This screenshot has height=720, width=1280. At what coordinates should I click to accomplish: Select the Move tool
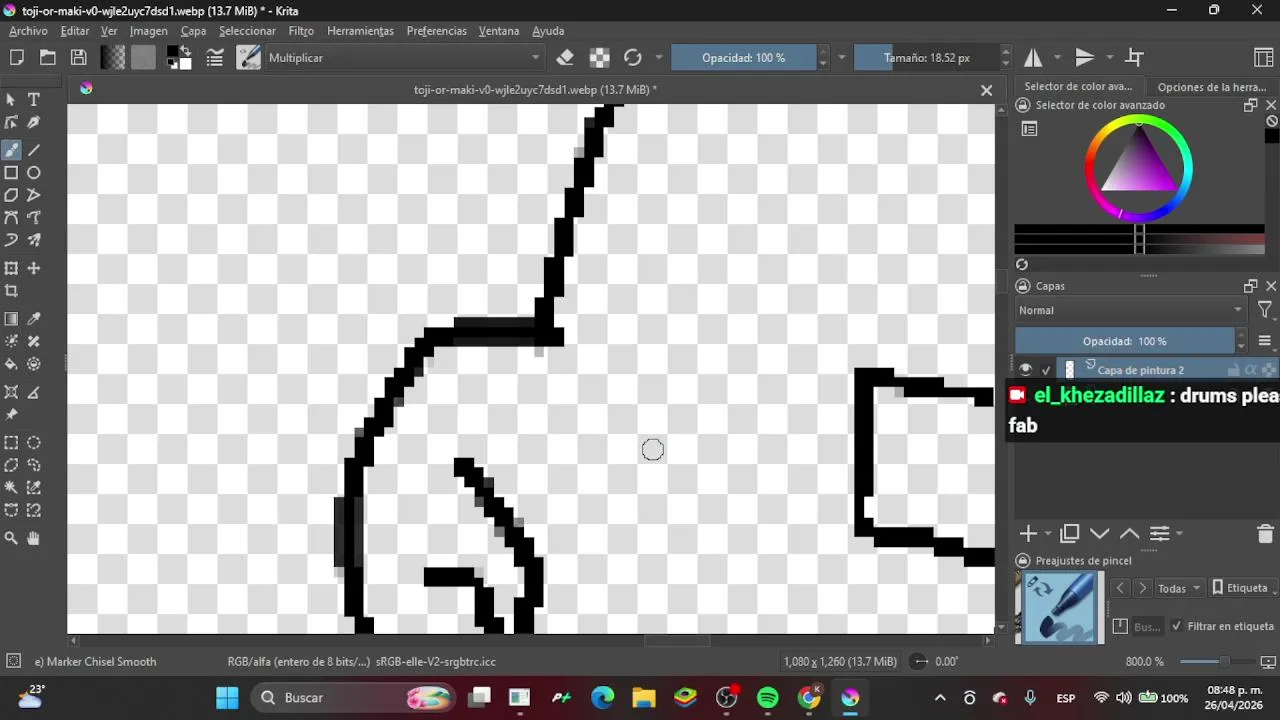[33, 268]
